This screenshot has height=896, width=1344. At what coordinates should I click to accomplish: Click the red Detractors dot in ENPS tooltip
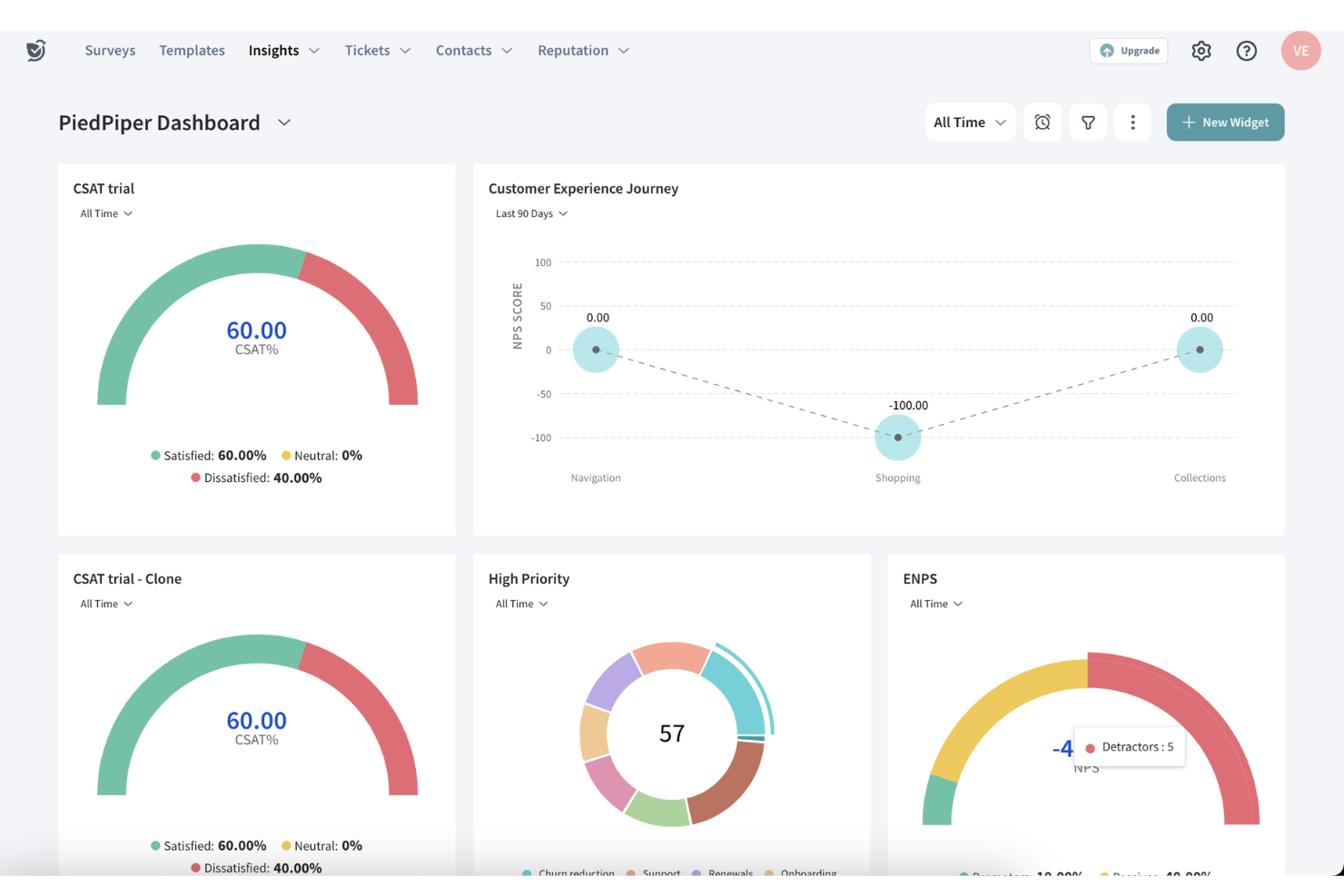pyautogui.click(x=1090, y=747)
